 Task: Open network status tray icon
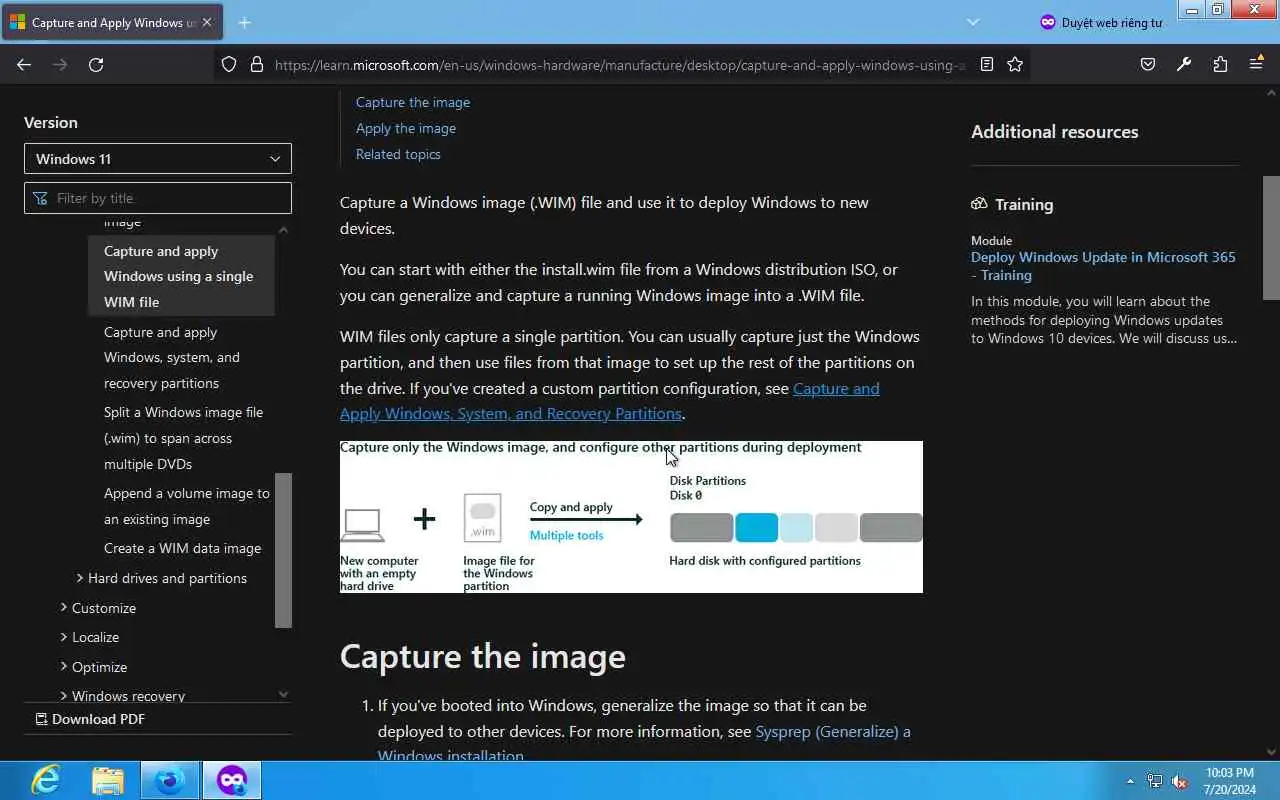(1155, 781)
